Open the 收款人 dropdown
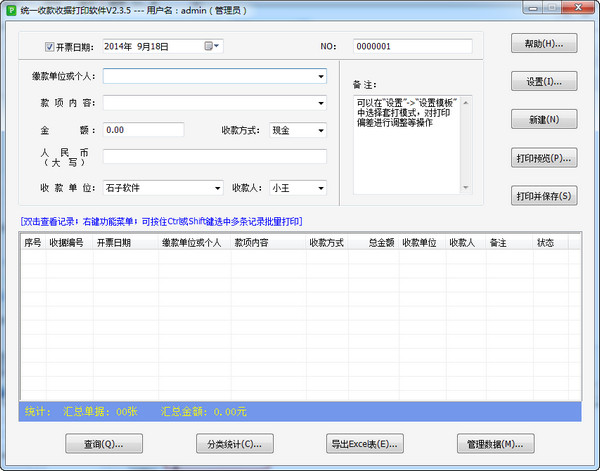Viewport: 600px width, 471px height. pyautogui.click(x=320, y=187)
